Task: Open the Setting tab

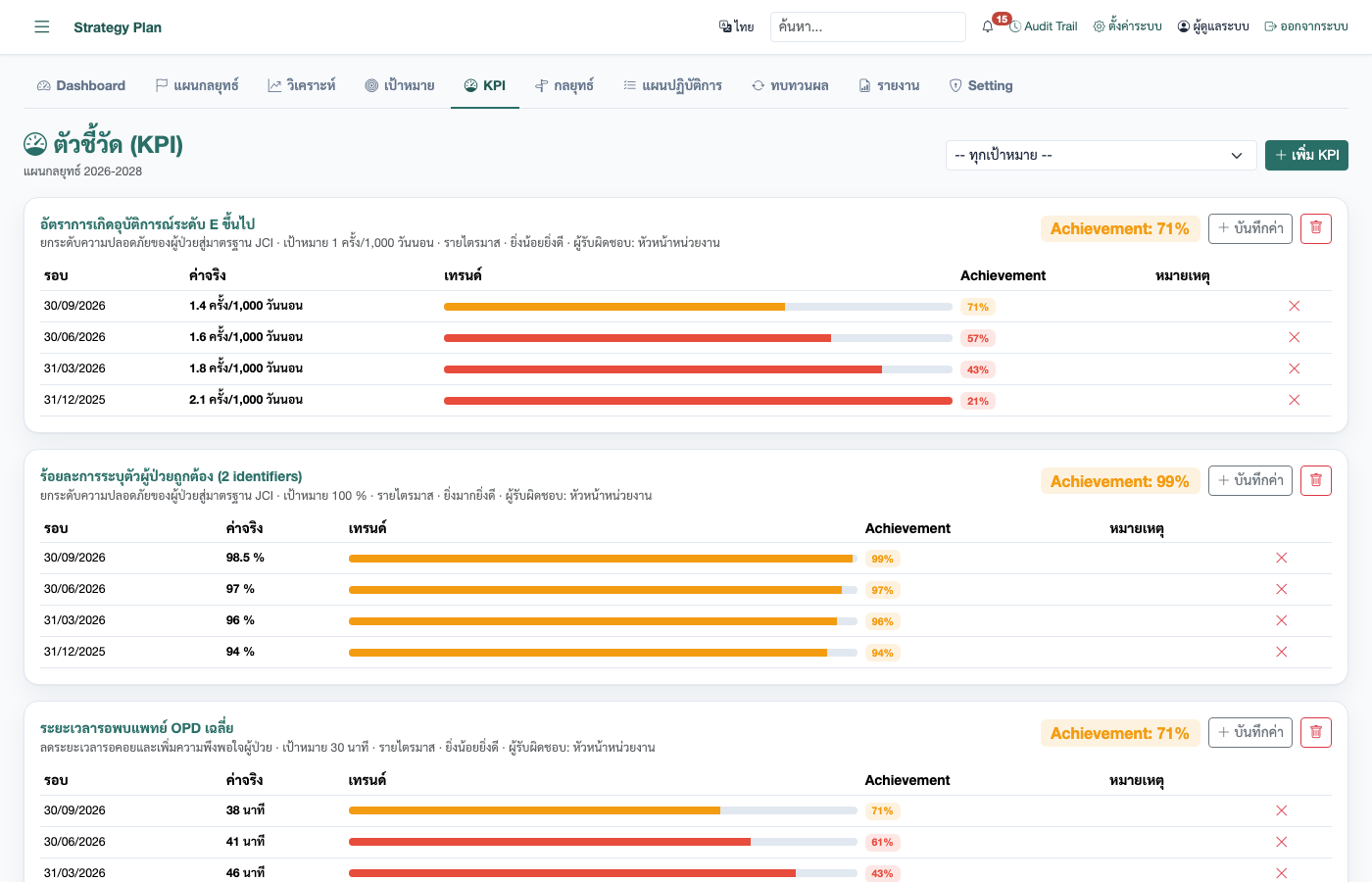Action: click(x=981, y=85)
